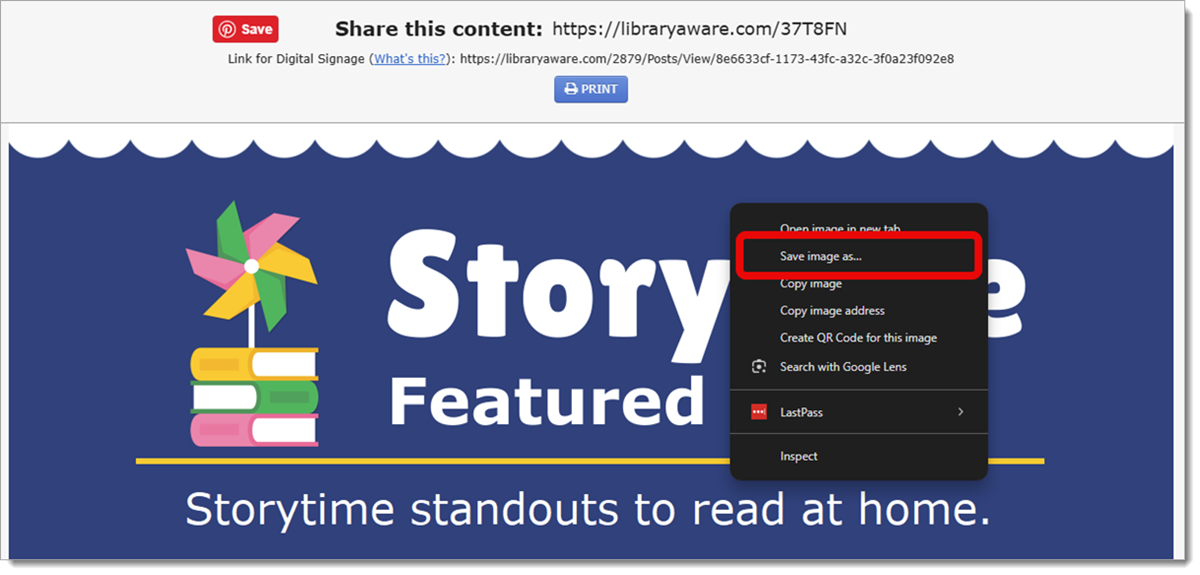Click the Pinterest logo icon

228,29
